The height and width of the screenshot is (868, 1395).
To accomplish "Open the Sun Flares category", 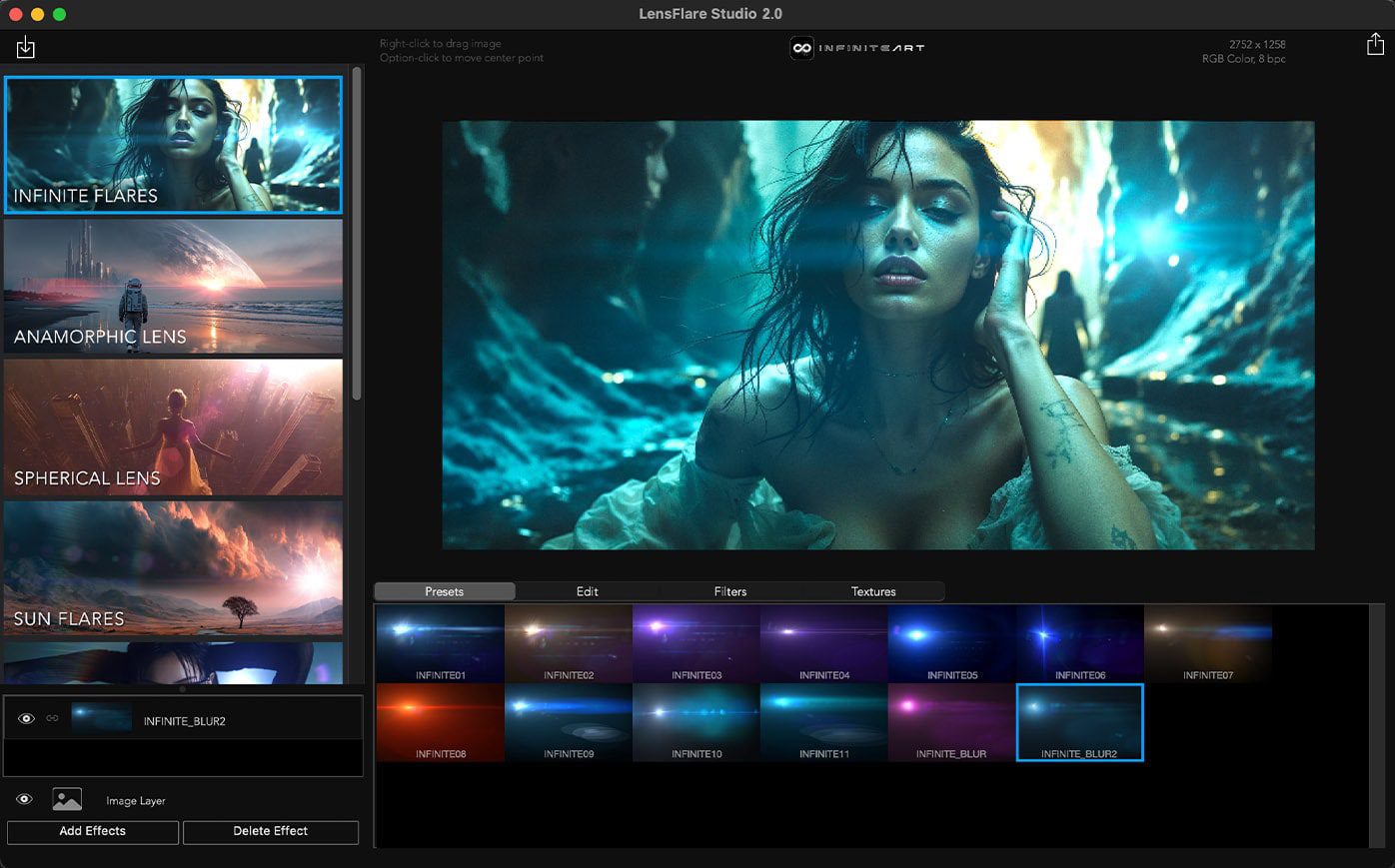I will (x=173, y=567).
